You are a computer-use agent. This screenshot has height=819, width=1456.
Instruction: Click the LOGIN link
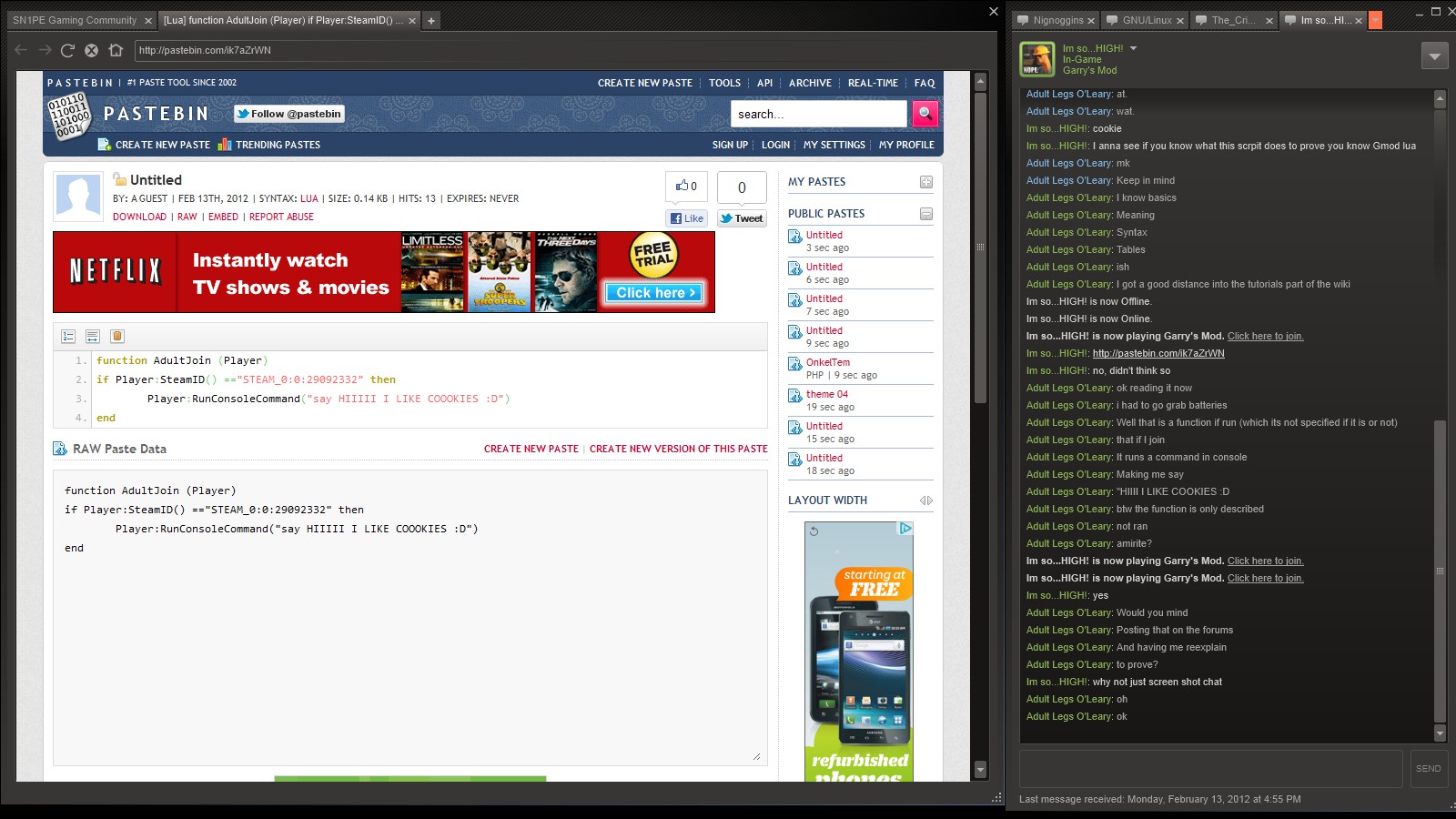click(775, 145)
